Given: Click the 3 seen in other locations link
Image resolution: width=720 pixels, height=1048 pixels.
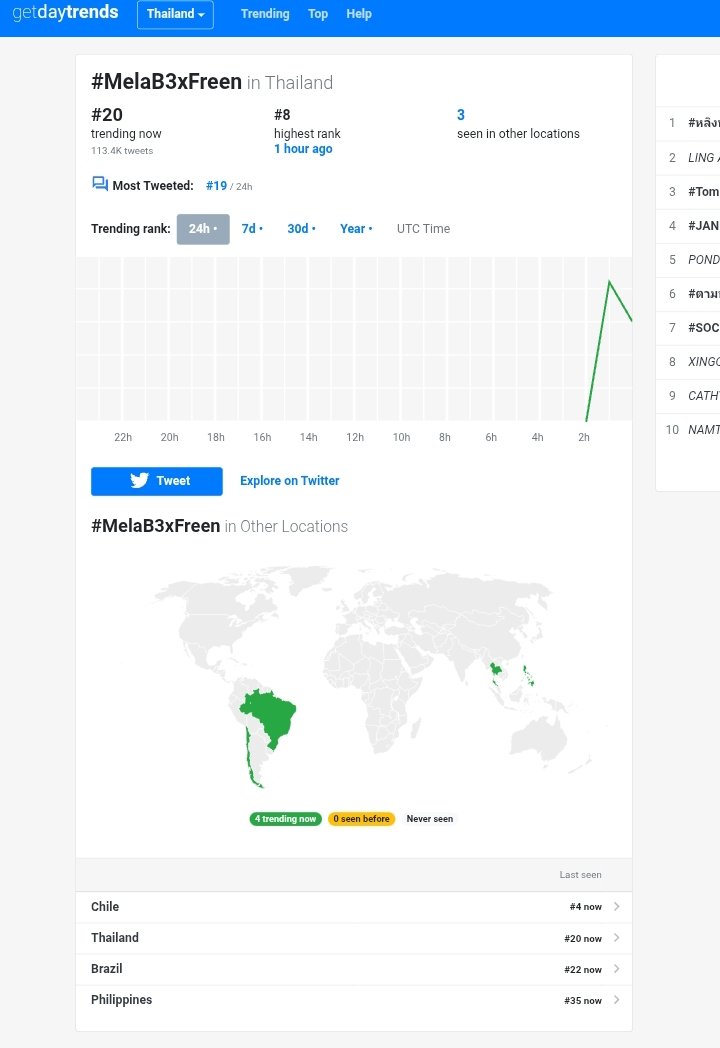Looking at the screenshot, I should [x=461, y=115].
